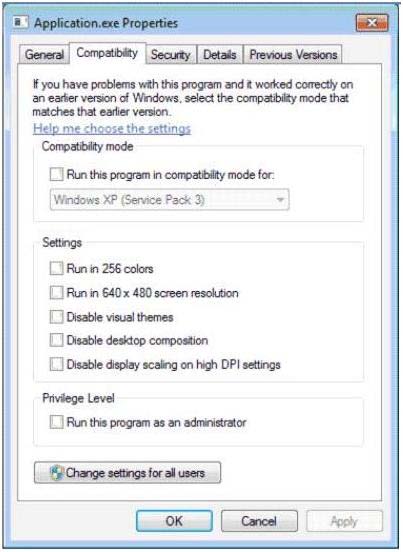This screenshot has width=403, height=552.
Task: Dismiss dialog with Cancel button
Action: coord(259,521)
